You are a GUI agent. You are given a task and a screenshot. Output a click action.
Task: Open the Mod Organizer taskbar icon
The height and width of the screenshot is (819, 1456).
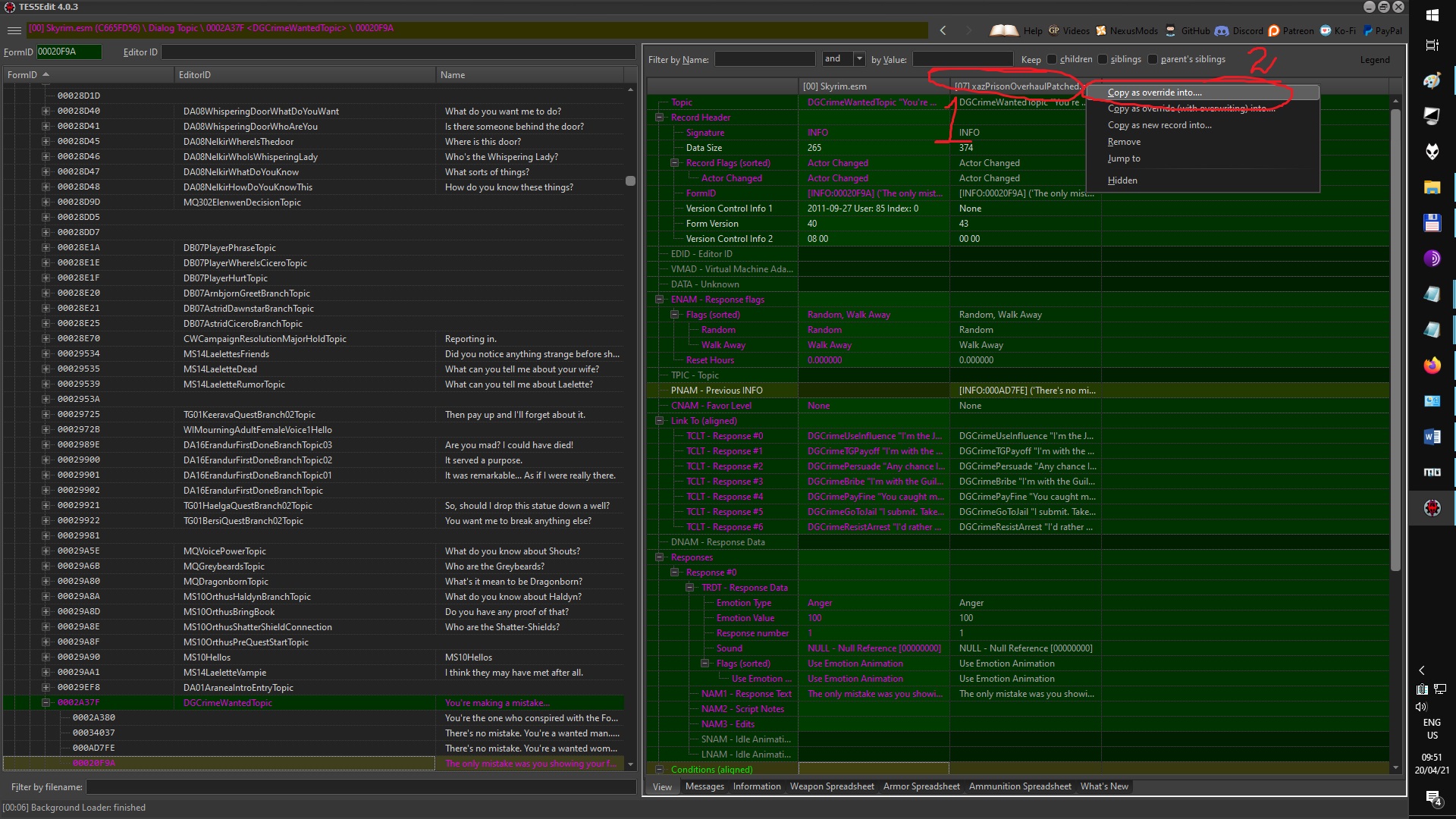click(x=1432, y=472)
